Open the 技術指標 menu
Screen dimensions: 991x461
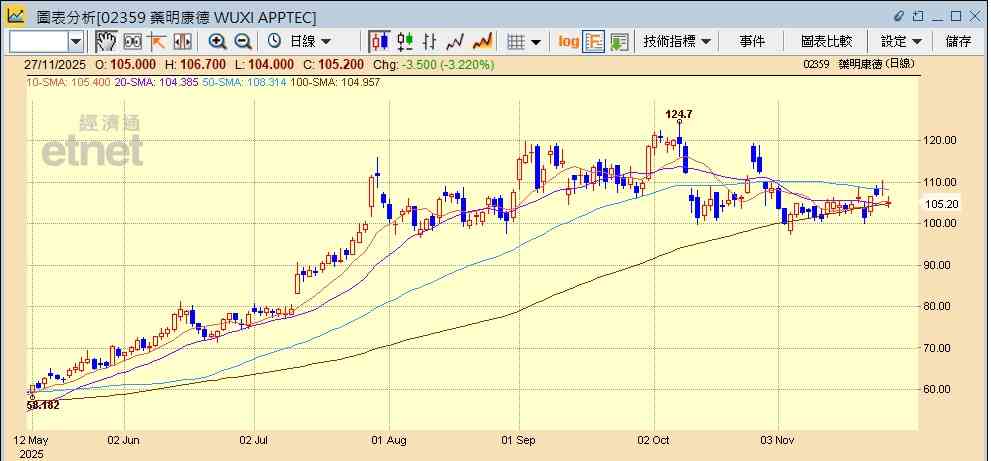(677, 41)
